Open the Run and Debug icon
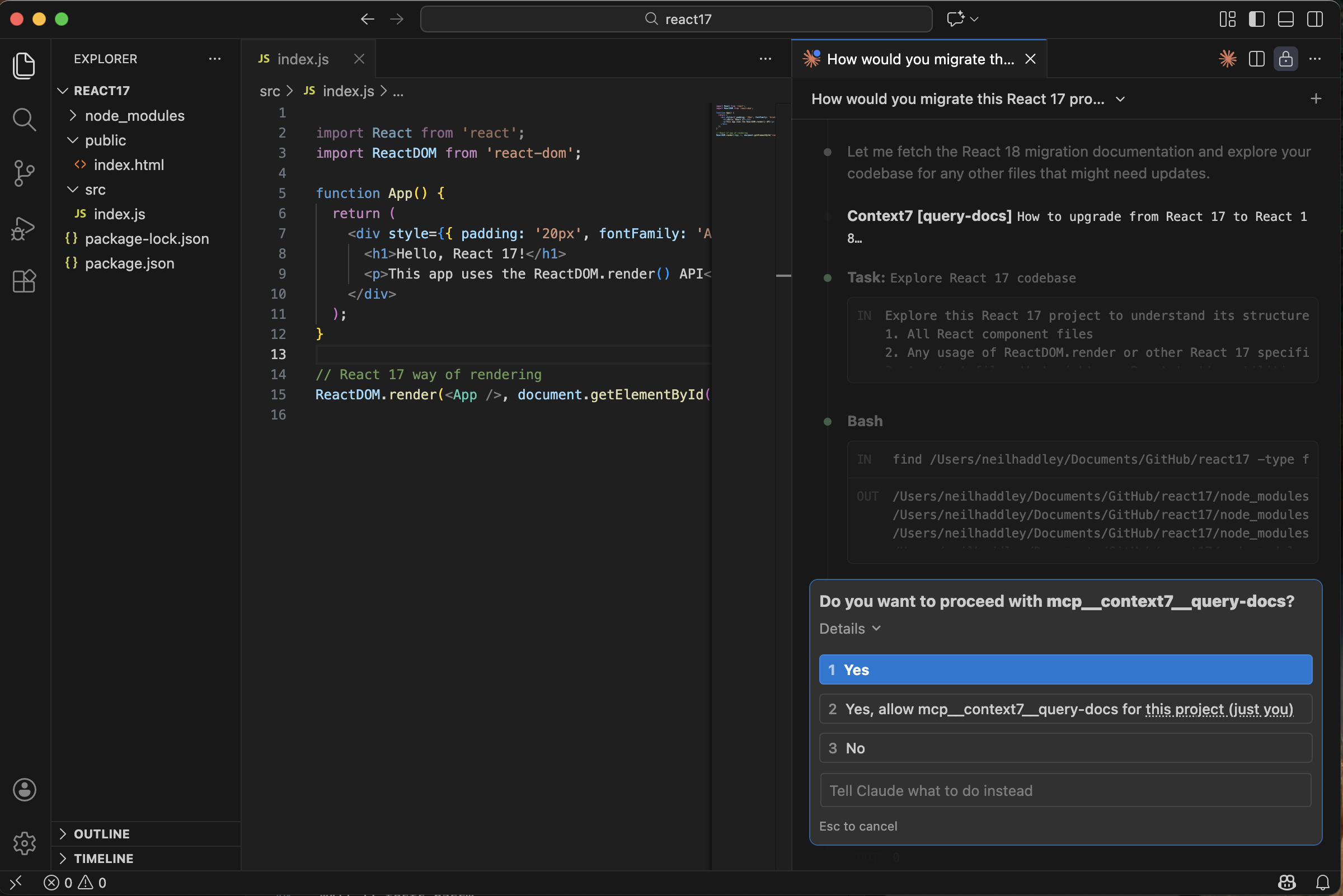 25,228
